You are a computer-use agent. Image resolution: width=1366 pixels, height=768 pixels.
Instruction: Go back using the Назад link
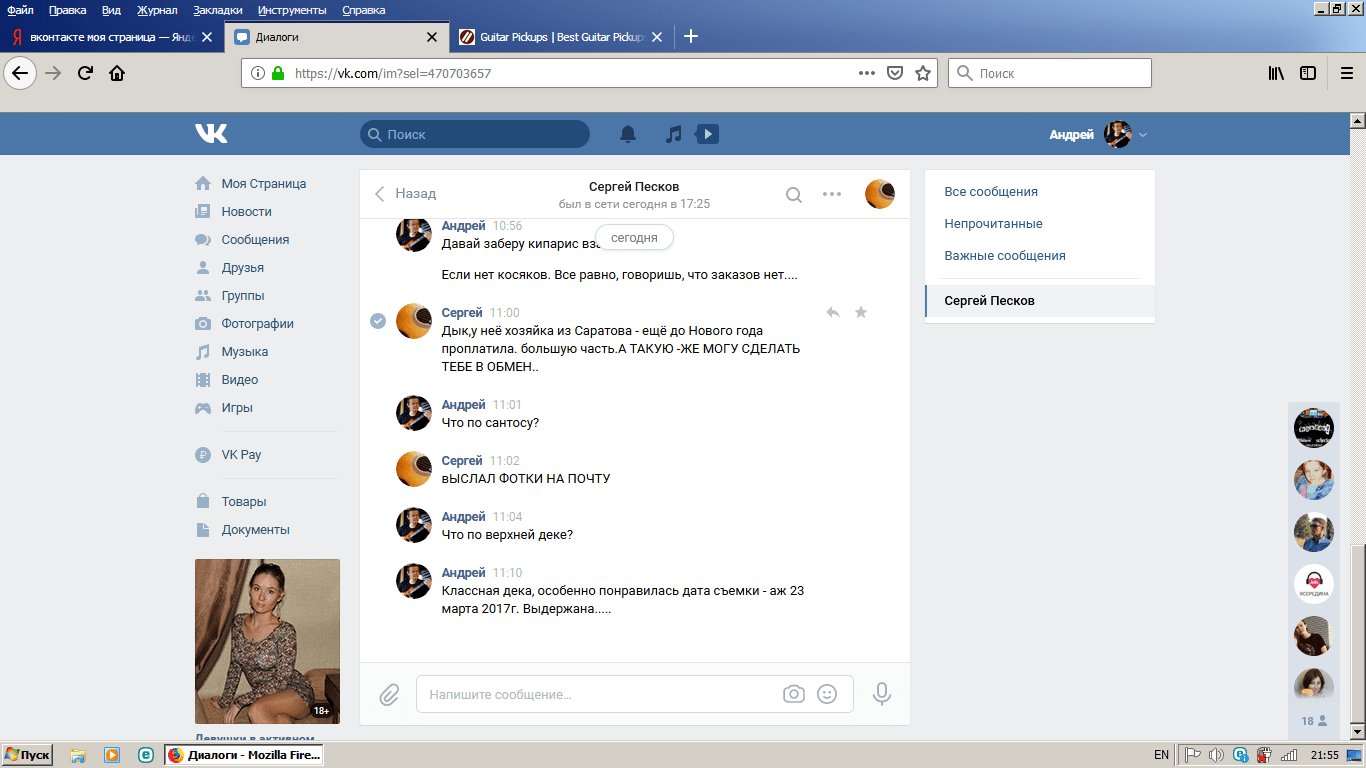click(406, 194)
